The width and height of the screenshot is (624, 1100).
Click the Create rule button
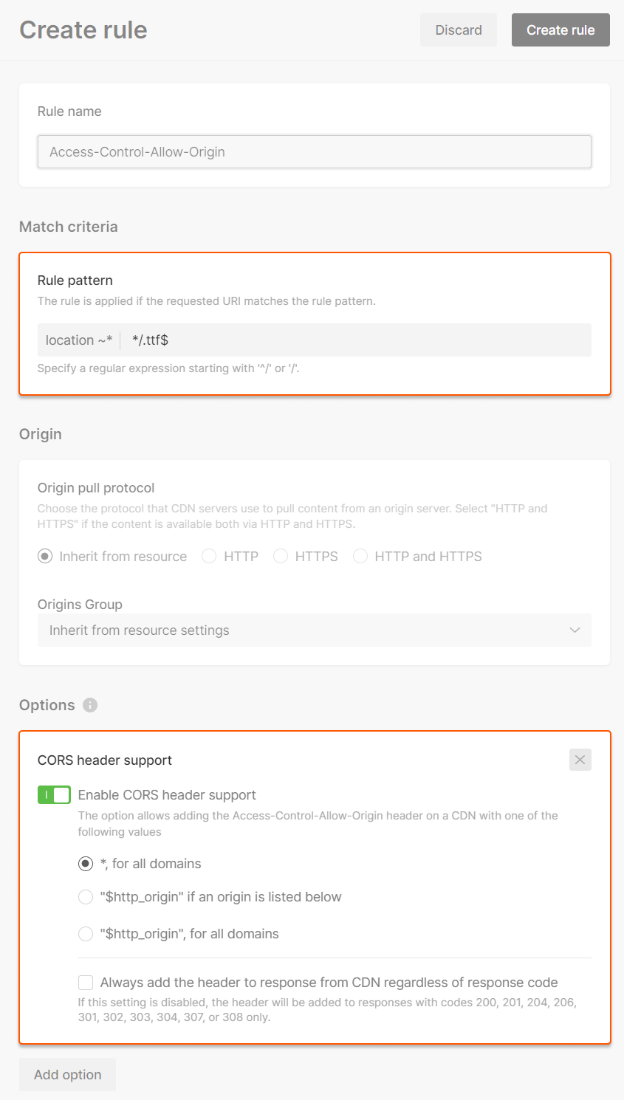[560, 29]
